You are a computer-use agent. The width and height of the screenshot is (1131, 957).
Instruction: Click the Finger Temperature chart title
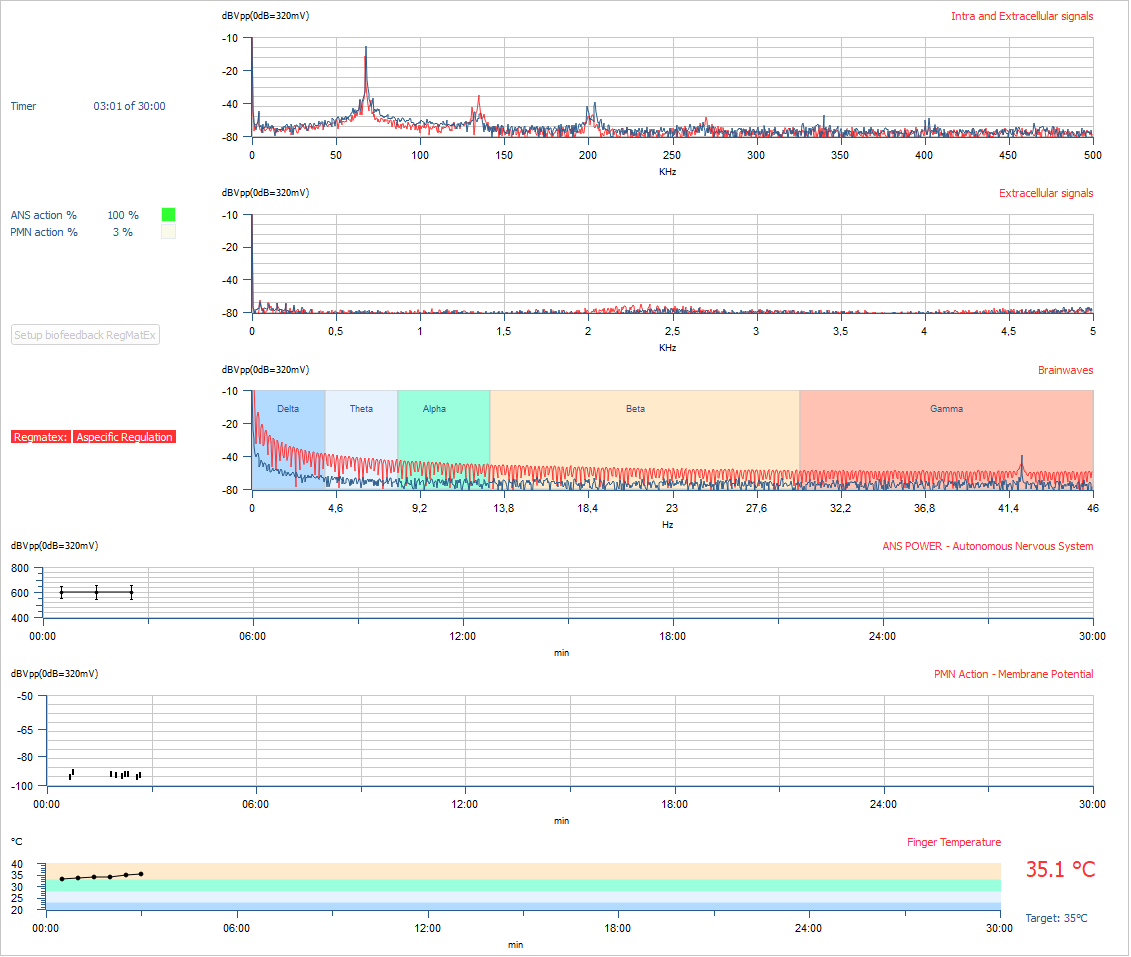pos(953,842)
